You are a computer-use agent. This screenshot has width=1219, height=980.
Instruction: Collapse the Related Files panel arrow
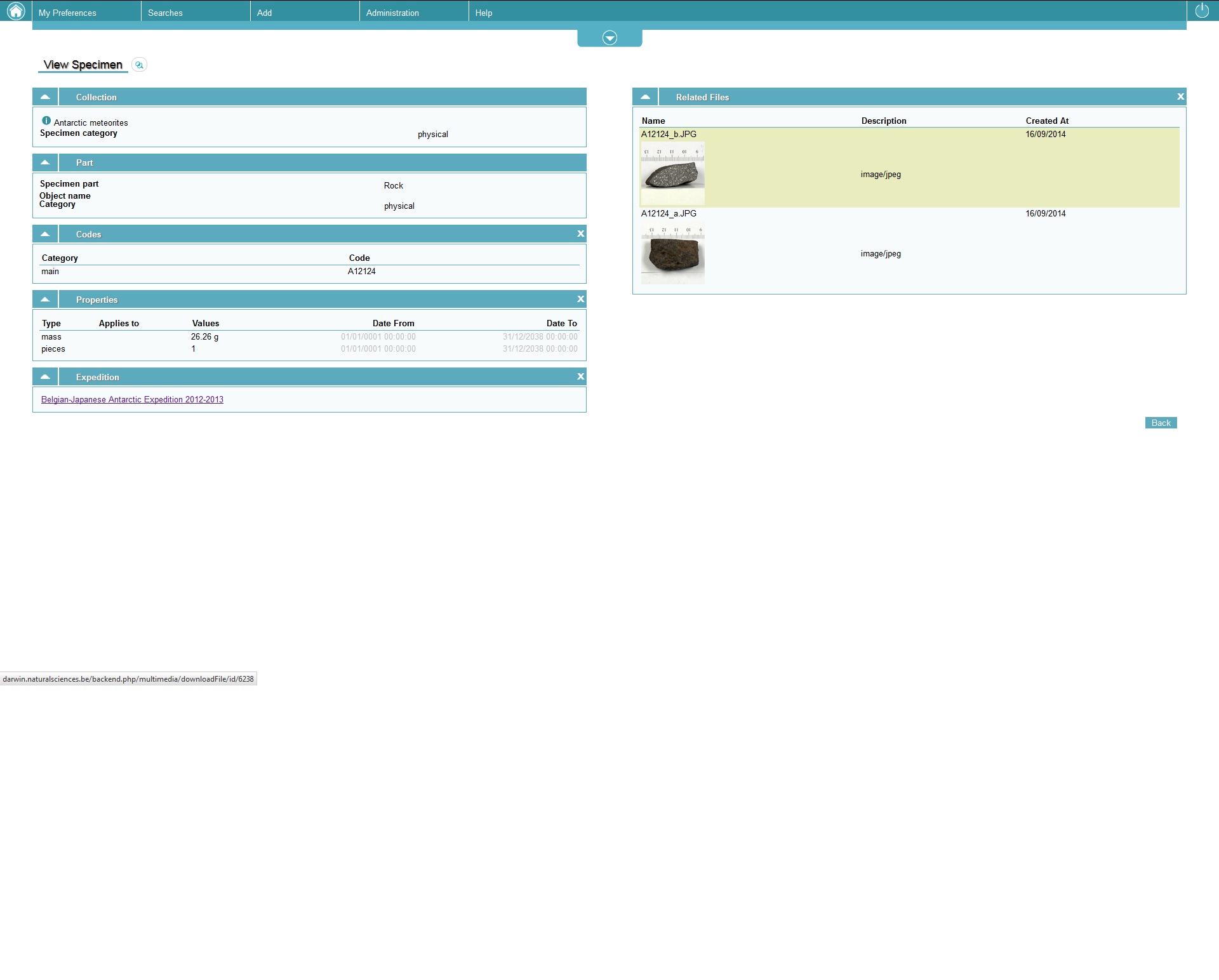click(x=645, y=97)
